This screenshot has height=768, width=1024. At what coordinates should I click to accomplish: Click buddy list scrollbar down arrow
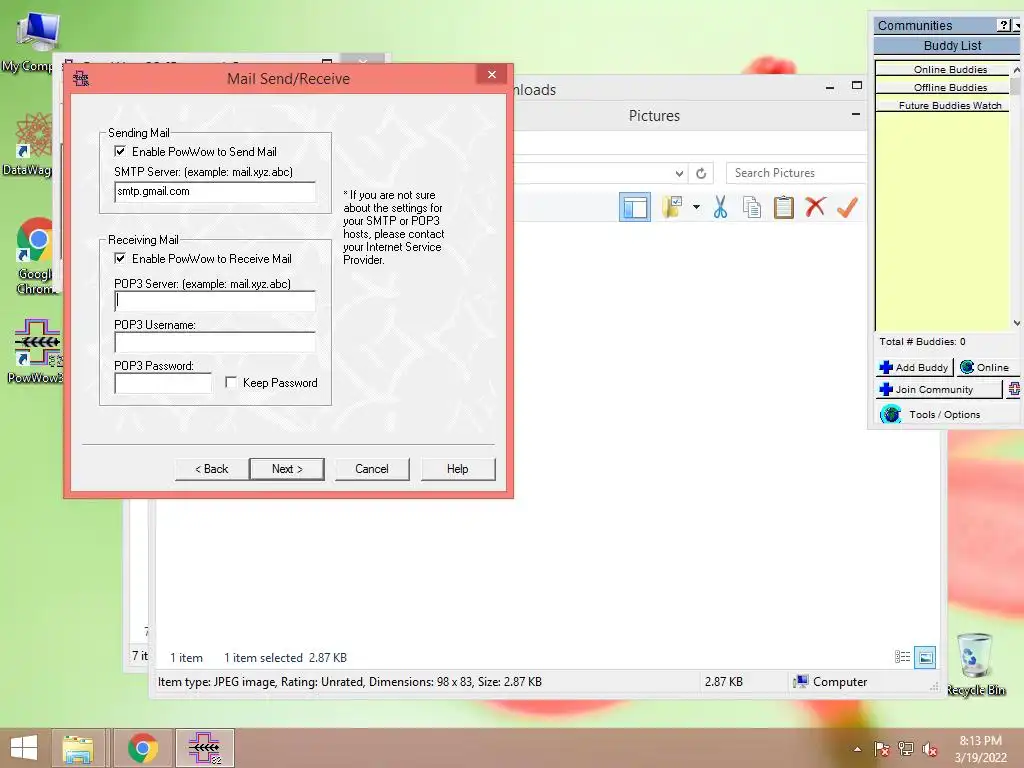(1016, 323)
